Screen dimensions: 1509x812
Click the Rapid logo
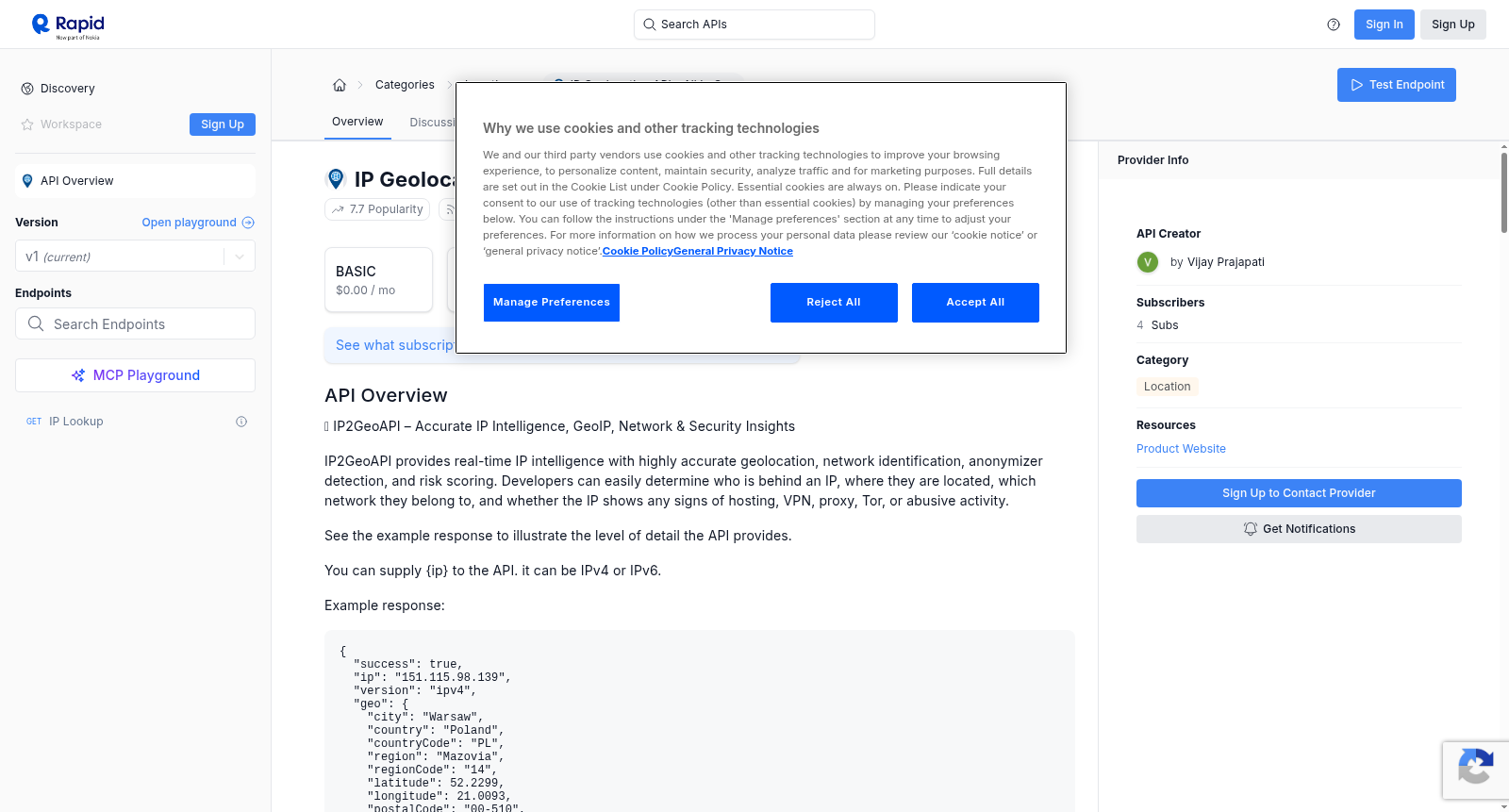coord(68,25)
